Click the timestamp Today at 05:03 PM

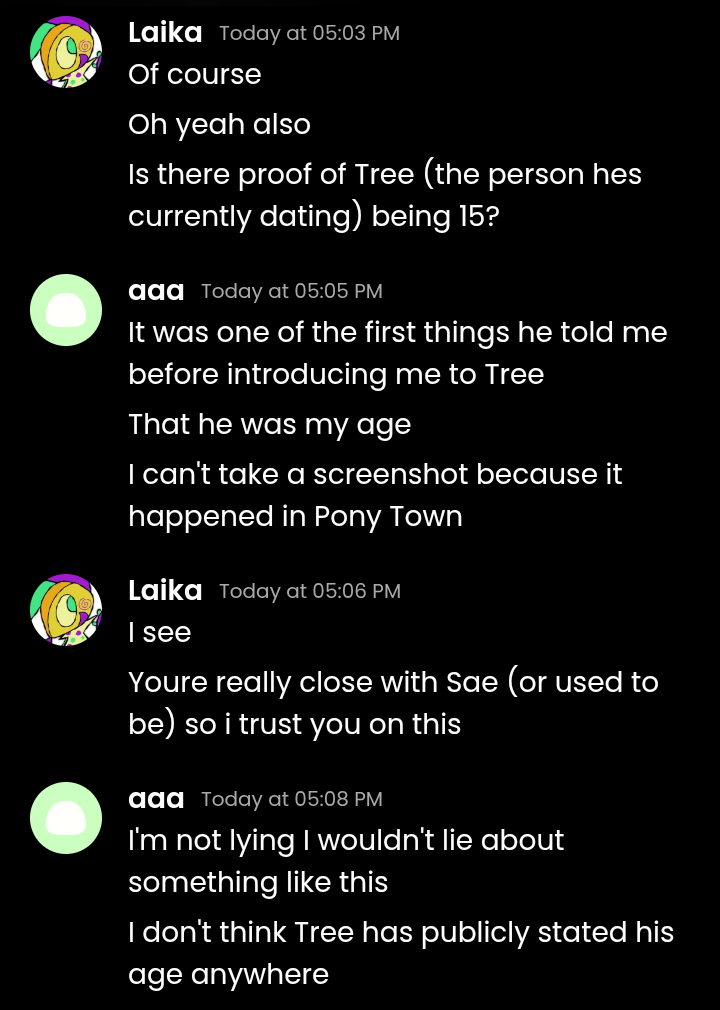(309, 33)
